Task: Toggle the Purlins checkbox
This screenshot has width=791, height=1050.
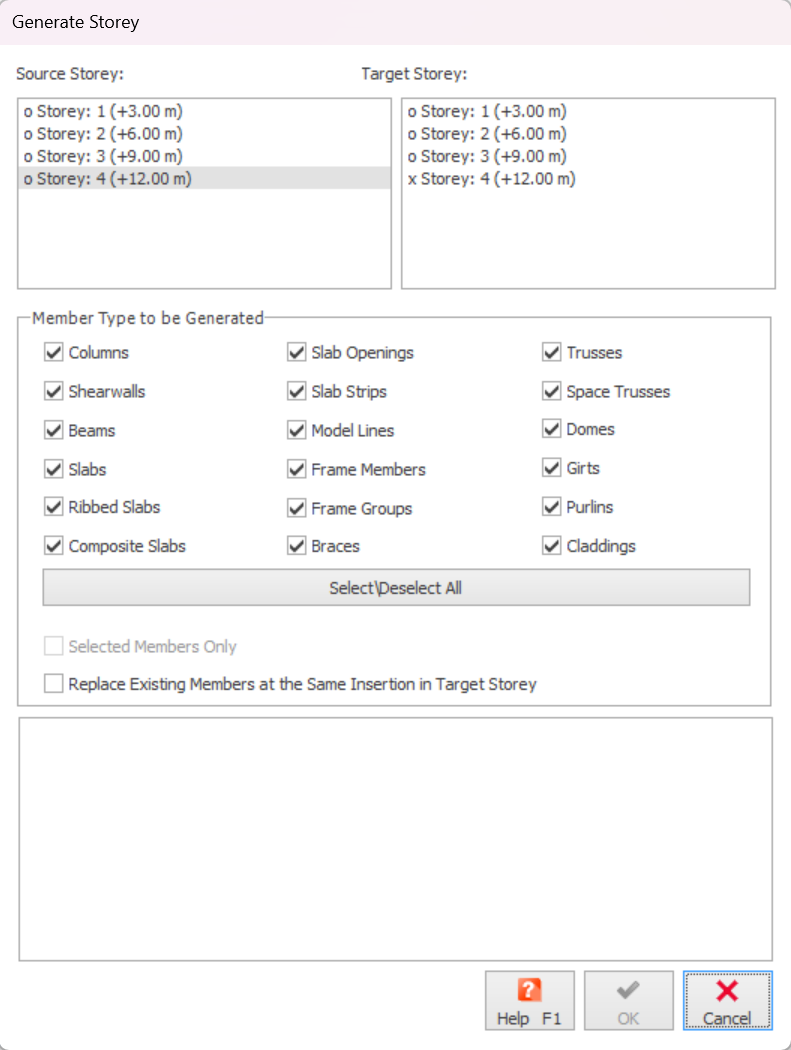Action: [552, 507]
